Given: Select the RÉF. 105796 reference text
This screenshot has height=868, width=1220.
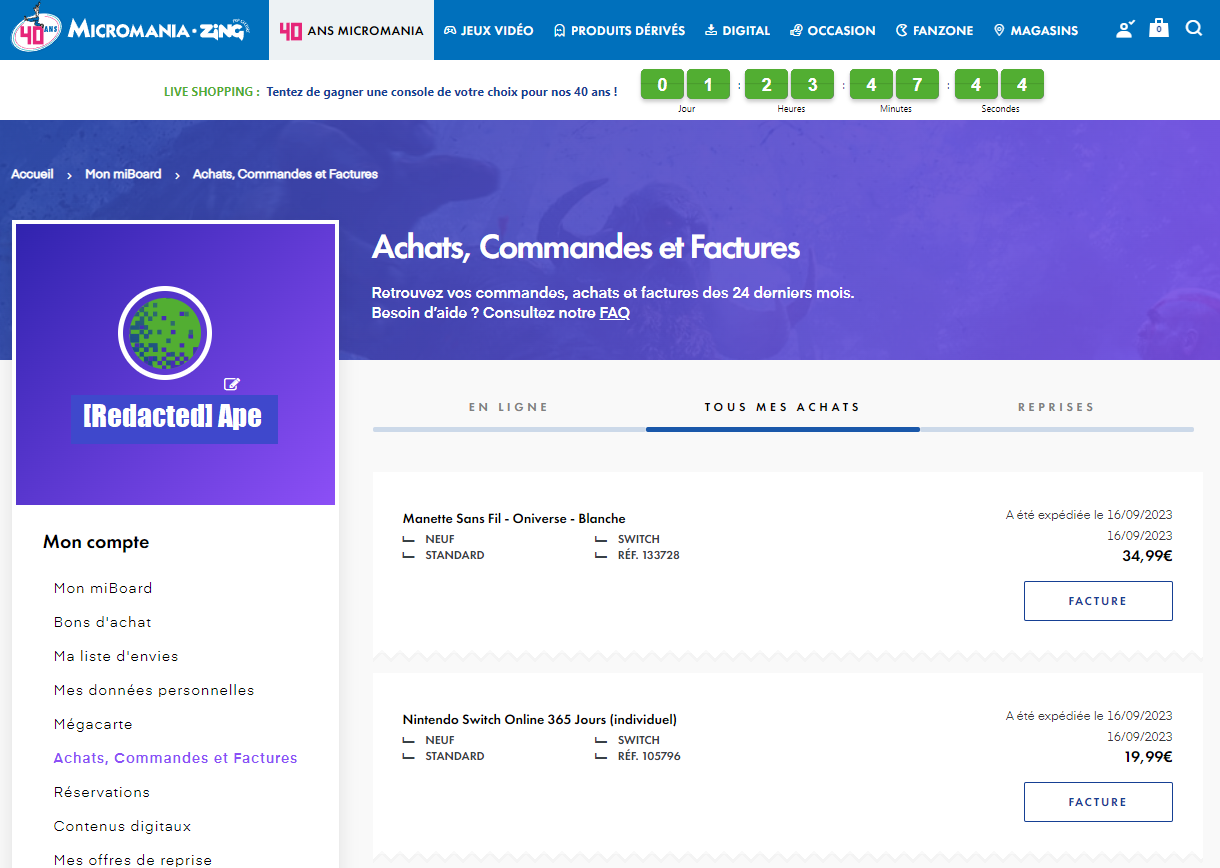Looking at the screenshot, I should [649, 756].
